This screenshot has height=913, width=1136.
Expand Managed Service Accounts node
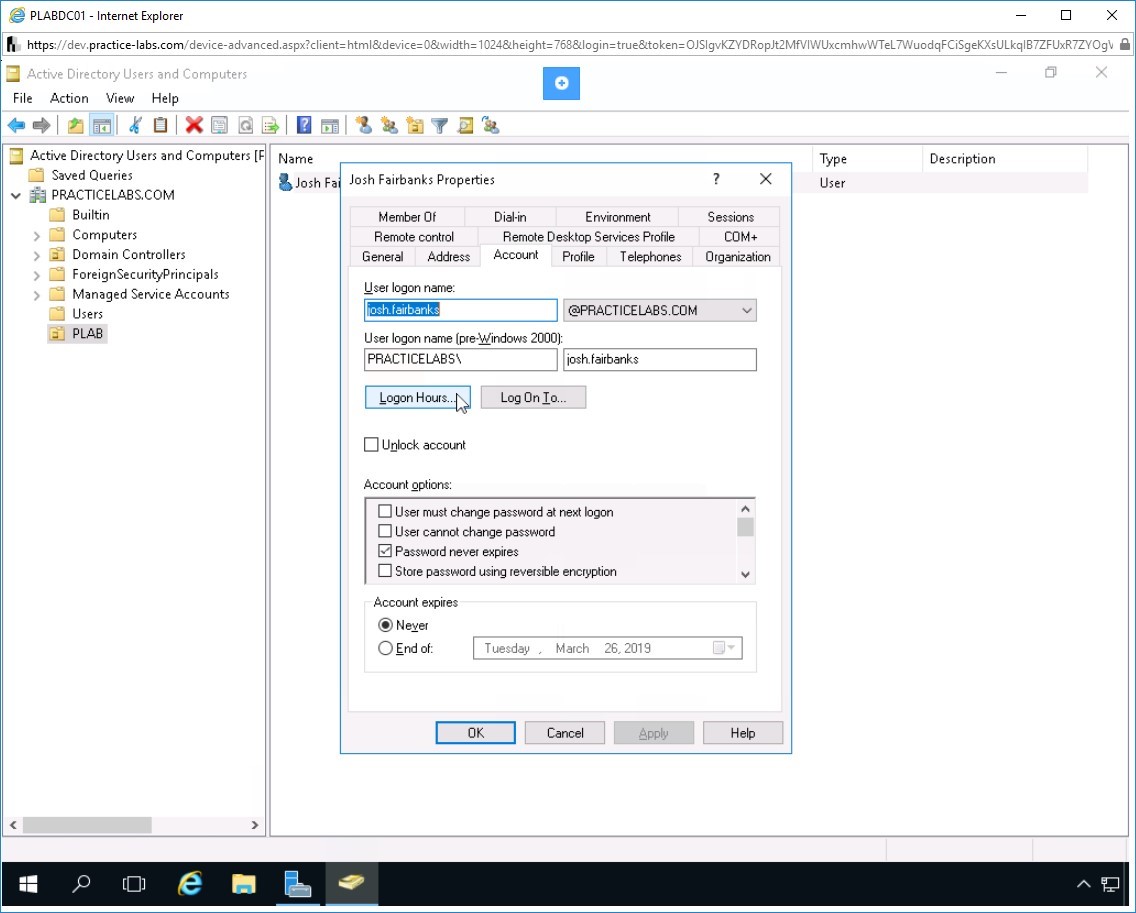coord(36,295)
